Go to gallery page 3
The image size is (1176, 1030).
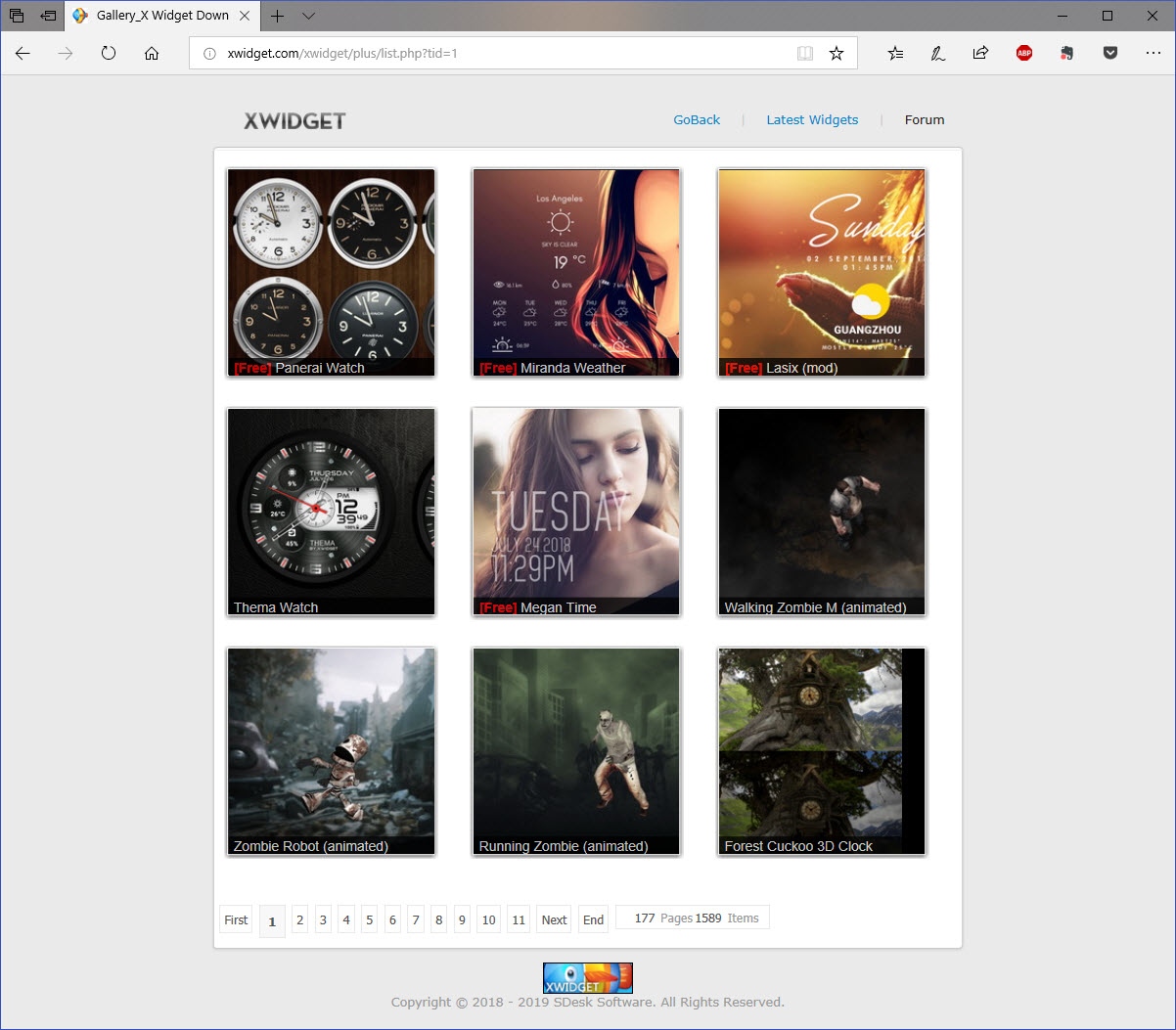323,919
